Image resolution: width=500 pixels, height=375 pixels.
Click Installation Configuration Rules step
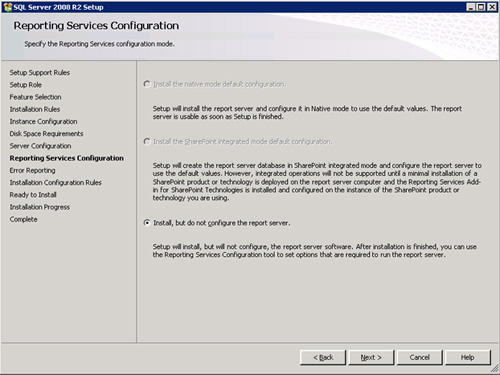[55, 183]
